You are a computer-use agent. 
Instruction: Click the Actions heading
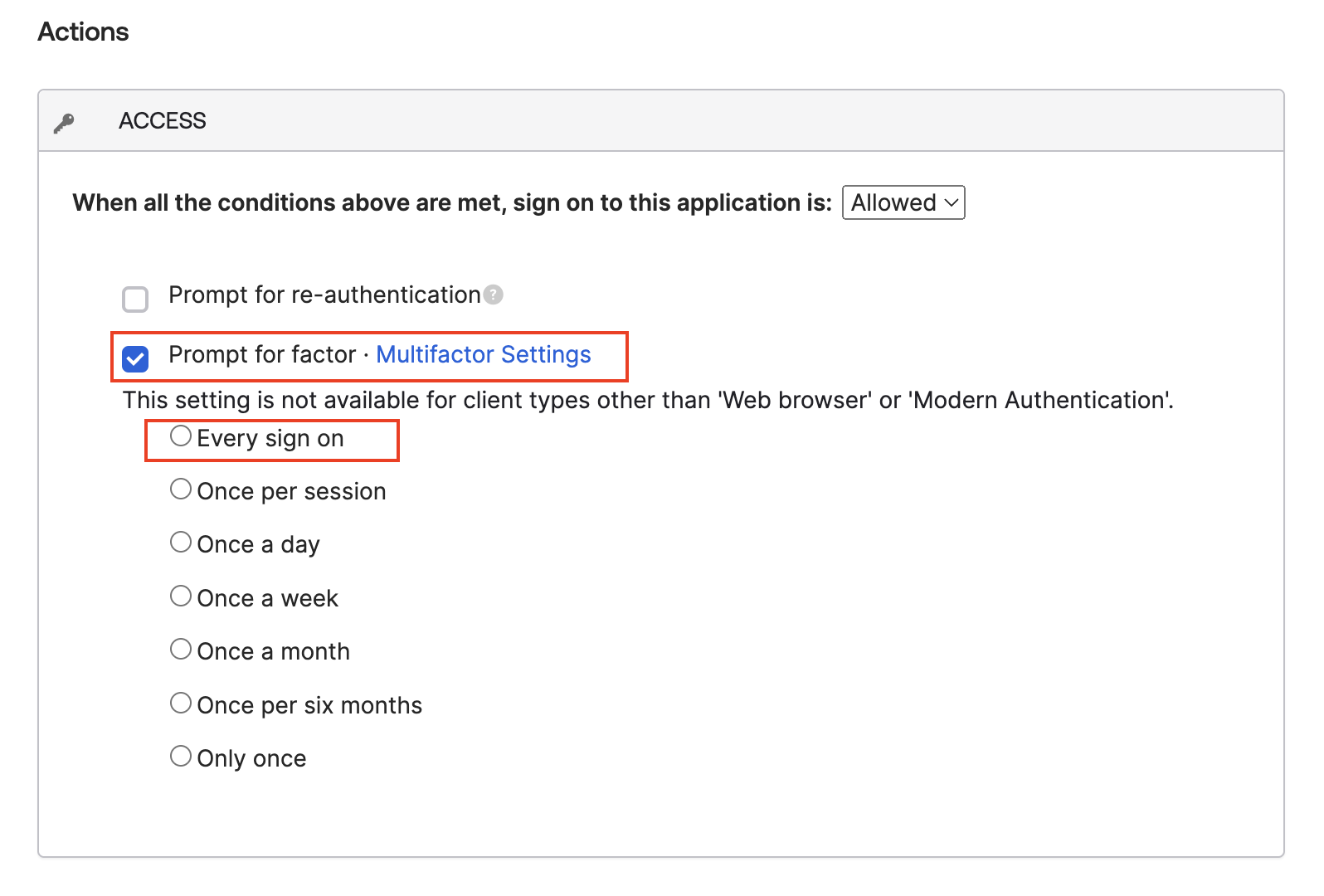pos(84,32)
